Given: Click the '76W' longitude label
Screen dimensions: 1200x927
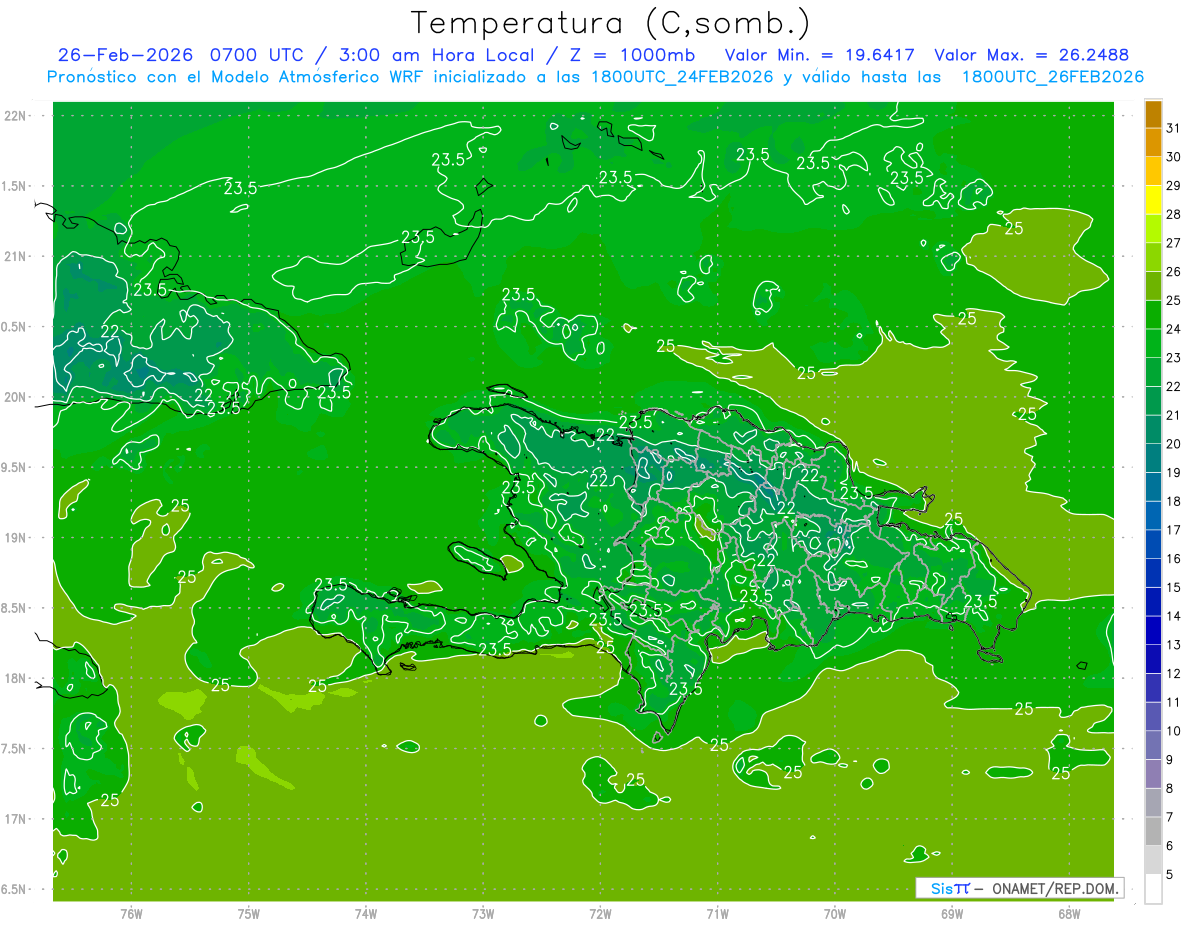Looking at the screenshot, I should click(x=131, y=914).
